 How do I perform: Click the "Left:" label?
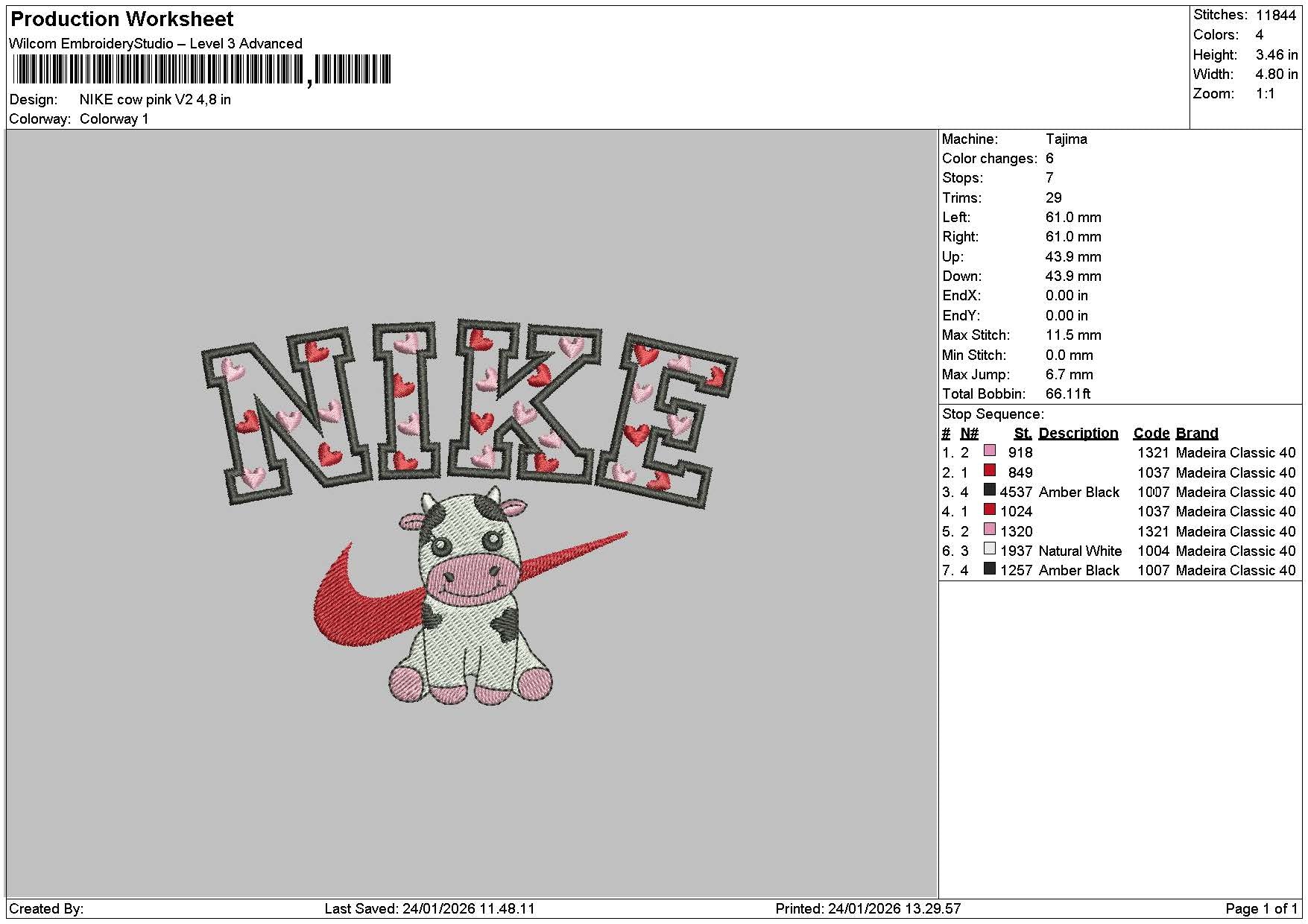(x=956, y=218)
